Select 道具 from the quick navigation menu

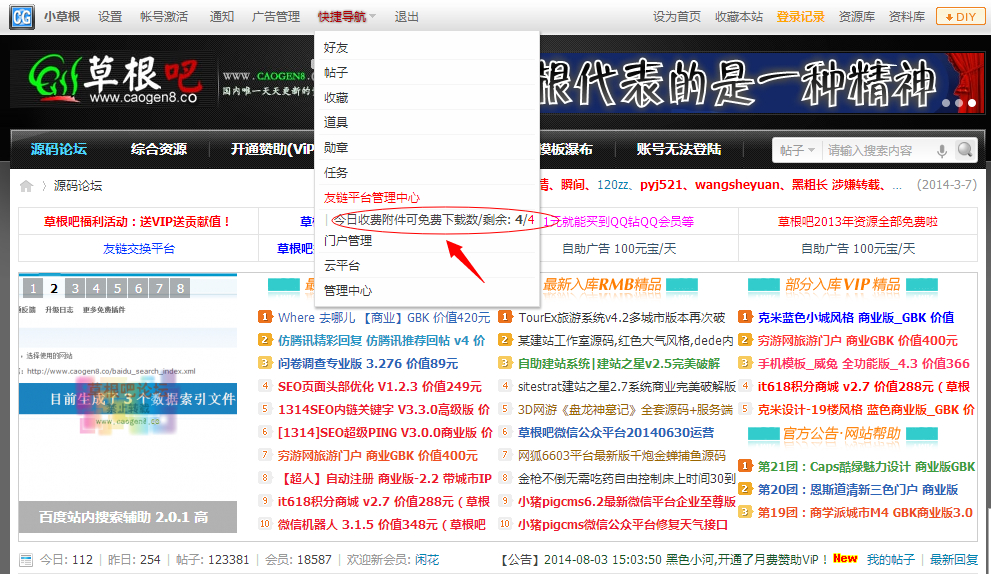coord(336,122)
